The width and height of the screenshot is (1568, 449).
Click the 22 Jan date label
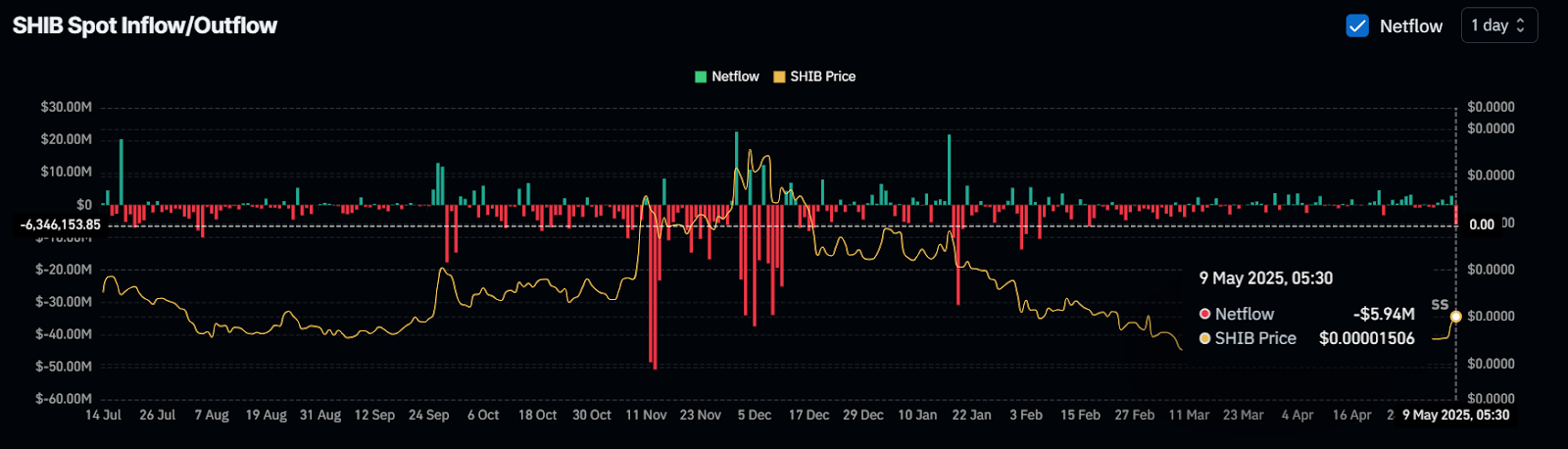[971, 415]
